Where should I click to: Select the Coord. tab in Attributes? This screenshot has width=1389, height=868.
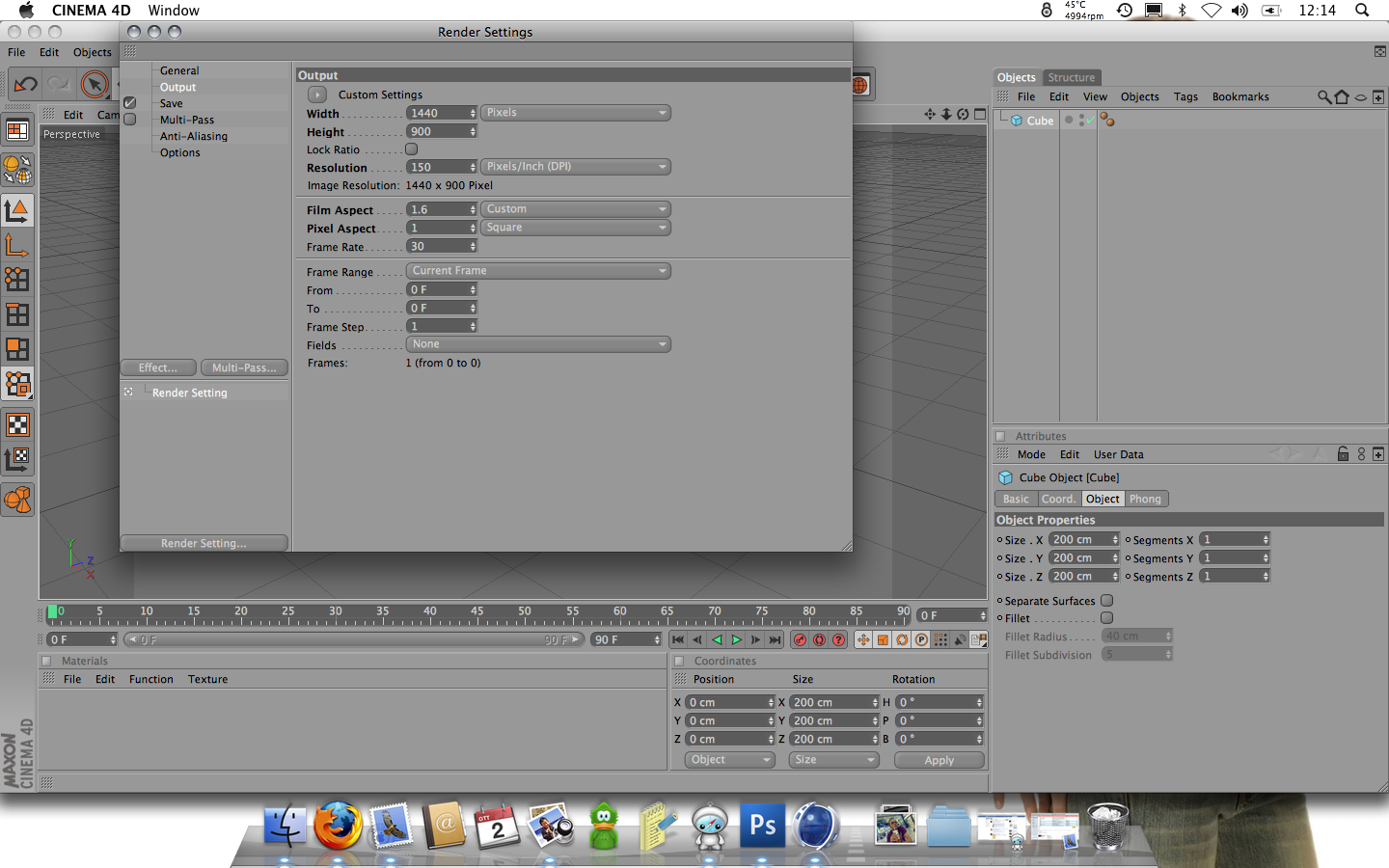click(x=1058, y=499)
